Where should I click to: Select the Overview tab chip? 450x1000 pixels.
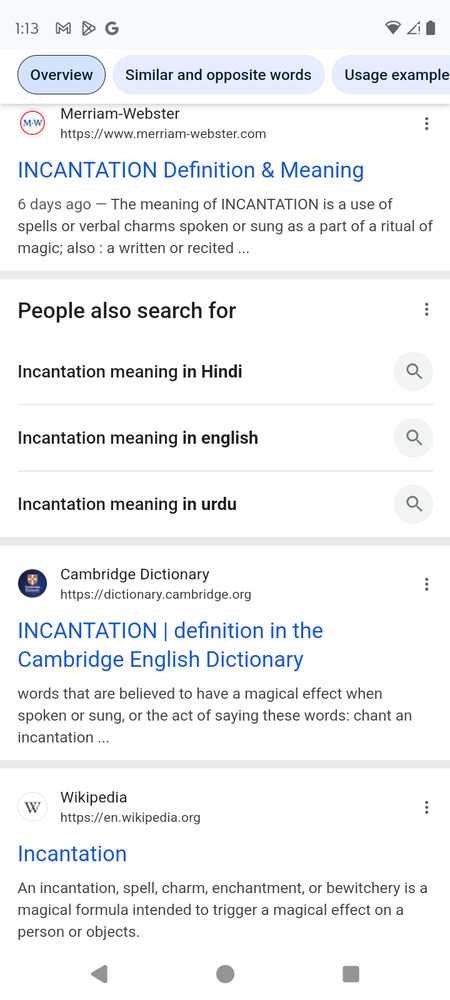tap(61, 75)
